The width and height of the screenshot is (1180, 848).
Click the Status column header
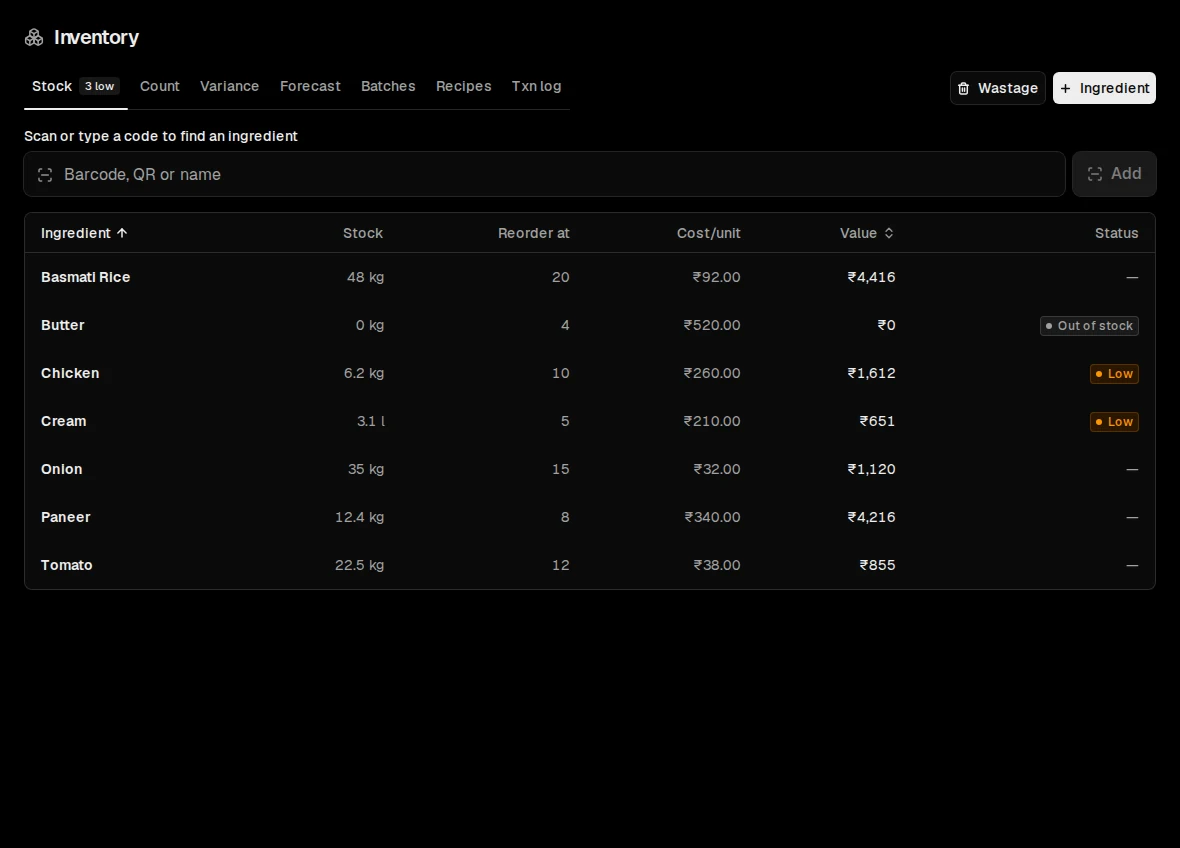point(1116,233)
